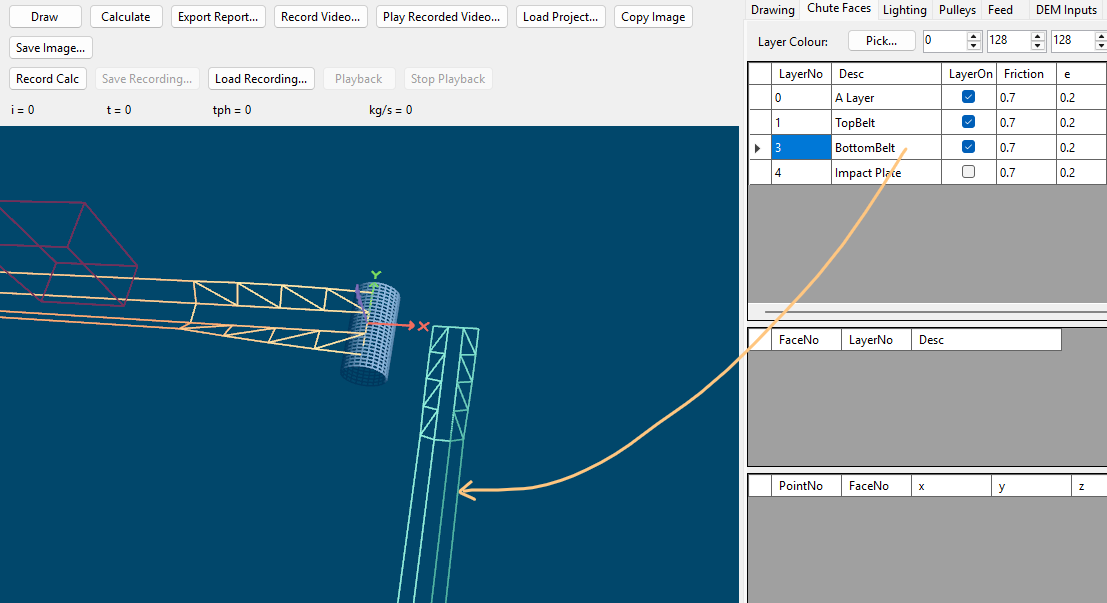Open Play Recorded Video

[441, 17]
